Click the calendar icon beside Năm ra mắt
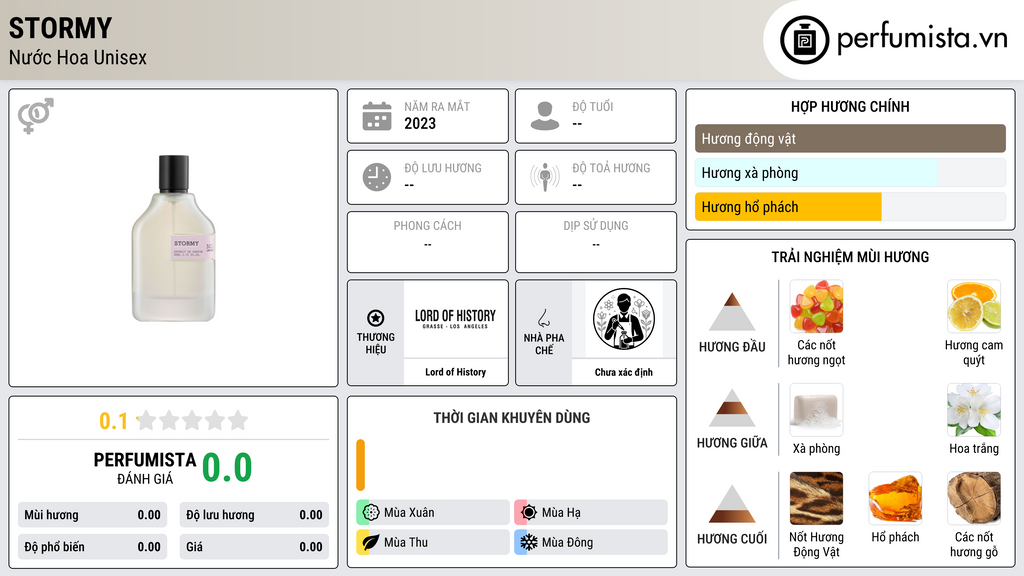This screenshot has height=576, width=1024. [x=377, y=116]
